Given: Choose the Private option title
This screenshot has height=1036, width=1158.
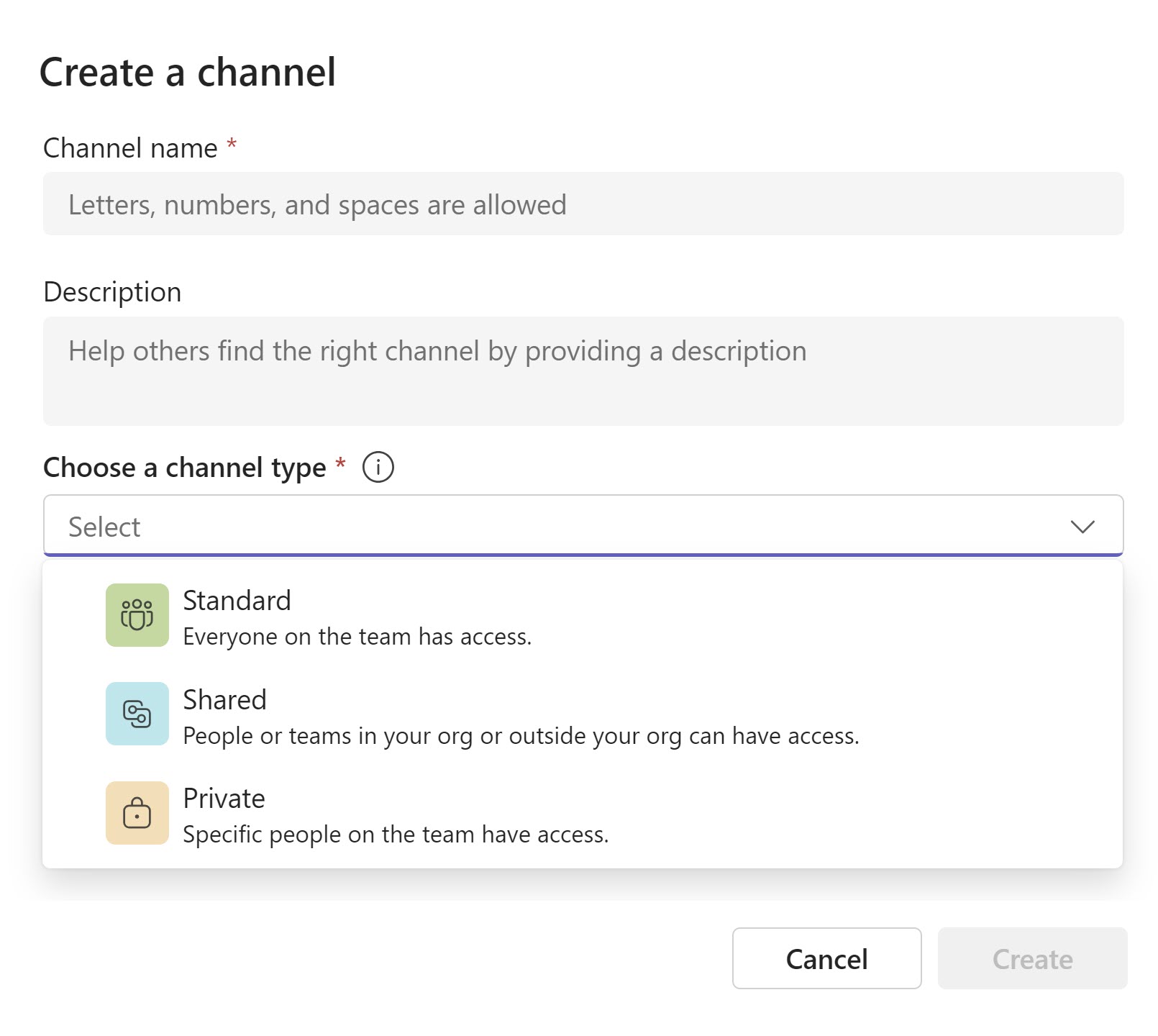Looking at the screenshot, I should (224, 799).
